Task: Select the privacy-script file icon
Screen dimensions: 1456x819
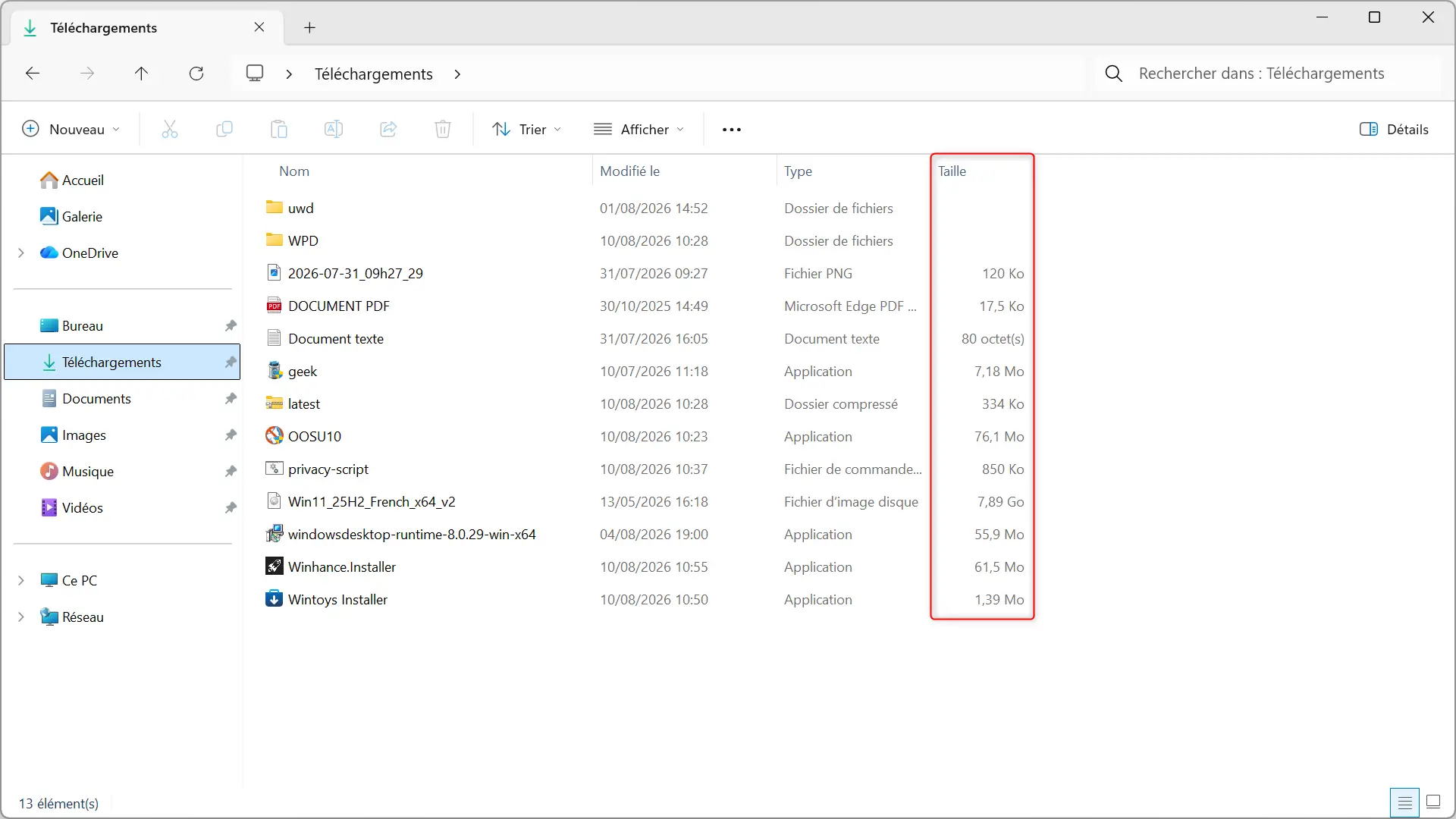Action: pyautogui.click(x=275, y=469)
